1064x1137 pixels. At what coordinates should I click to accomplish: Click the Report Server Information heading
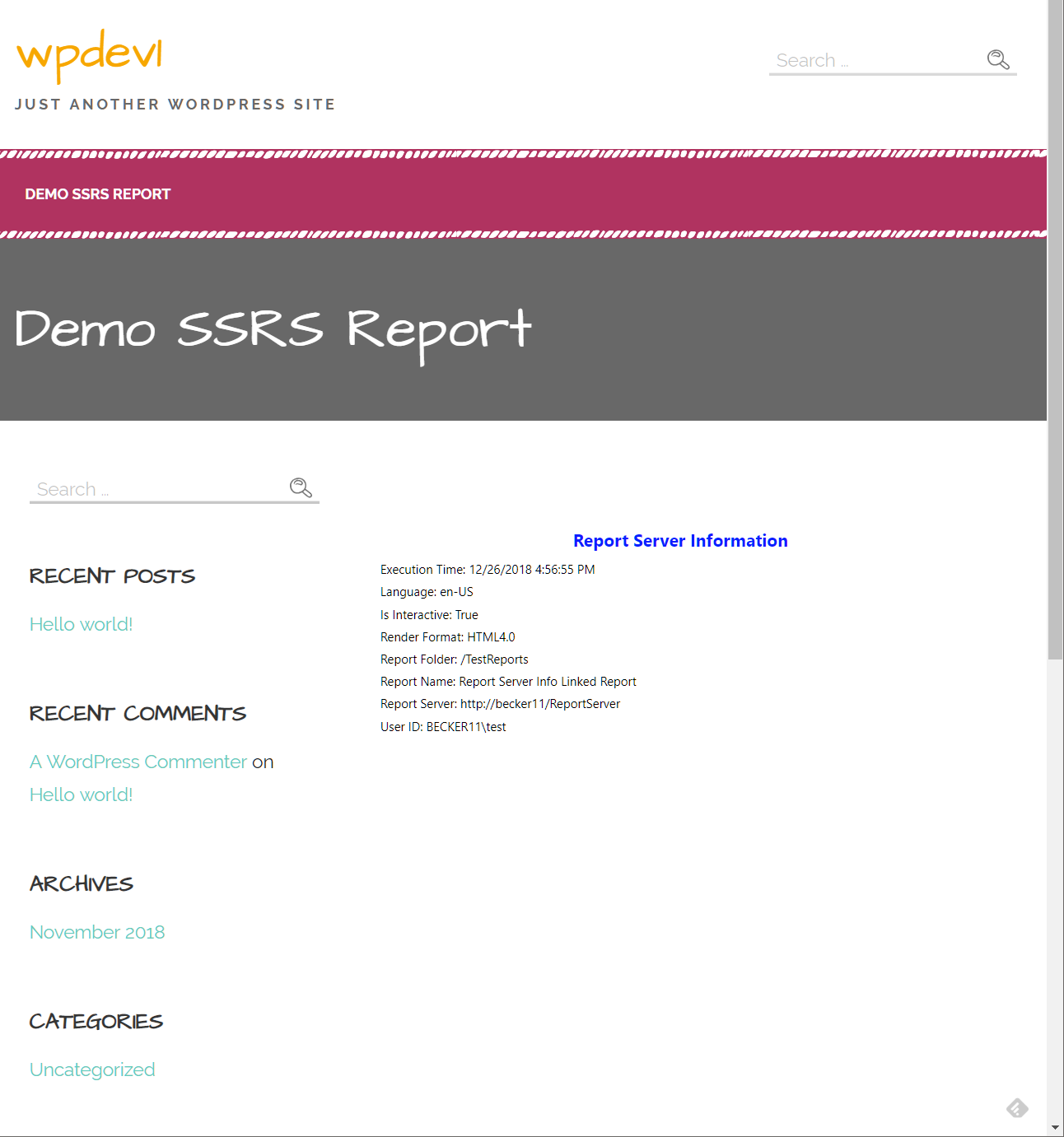[x=680, y=541]
